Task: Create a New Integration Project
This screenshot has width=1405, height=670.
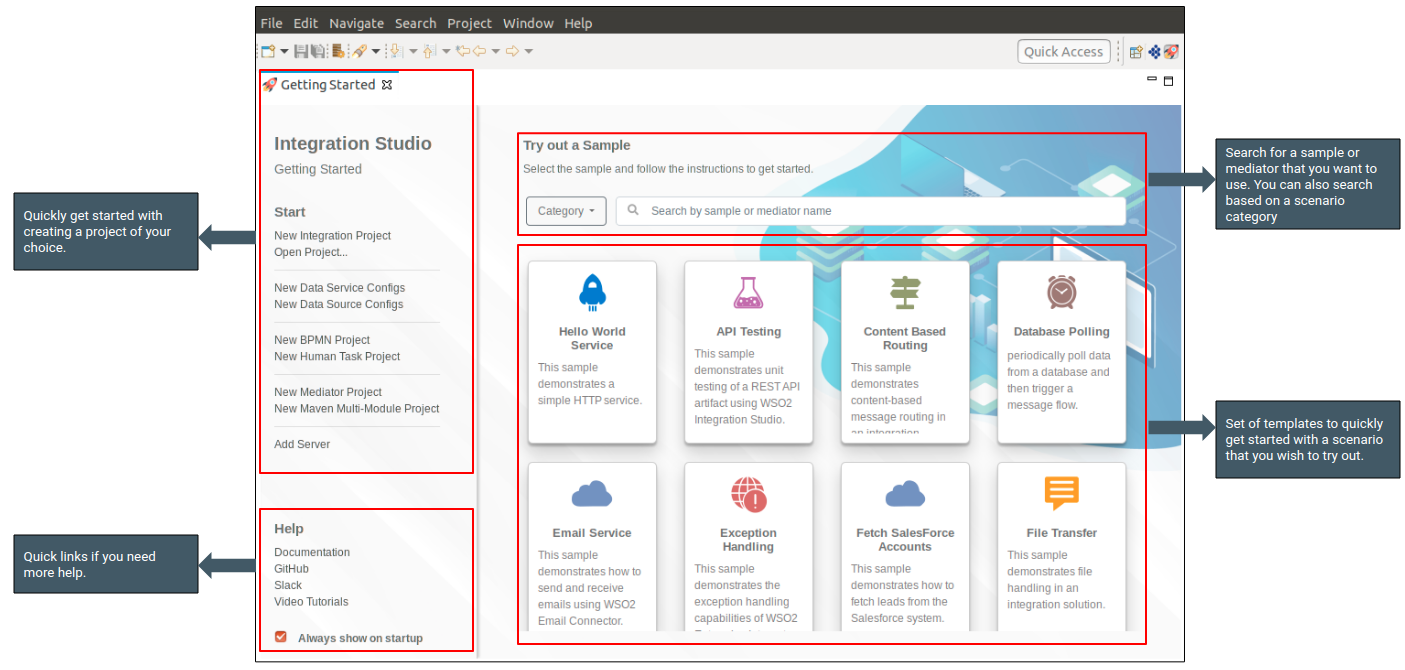Action: coord(332,235)
